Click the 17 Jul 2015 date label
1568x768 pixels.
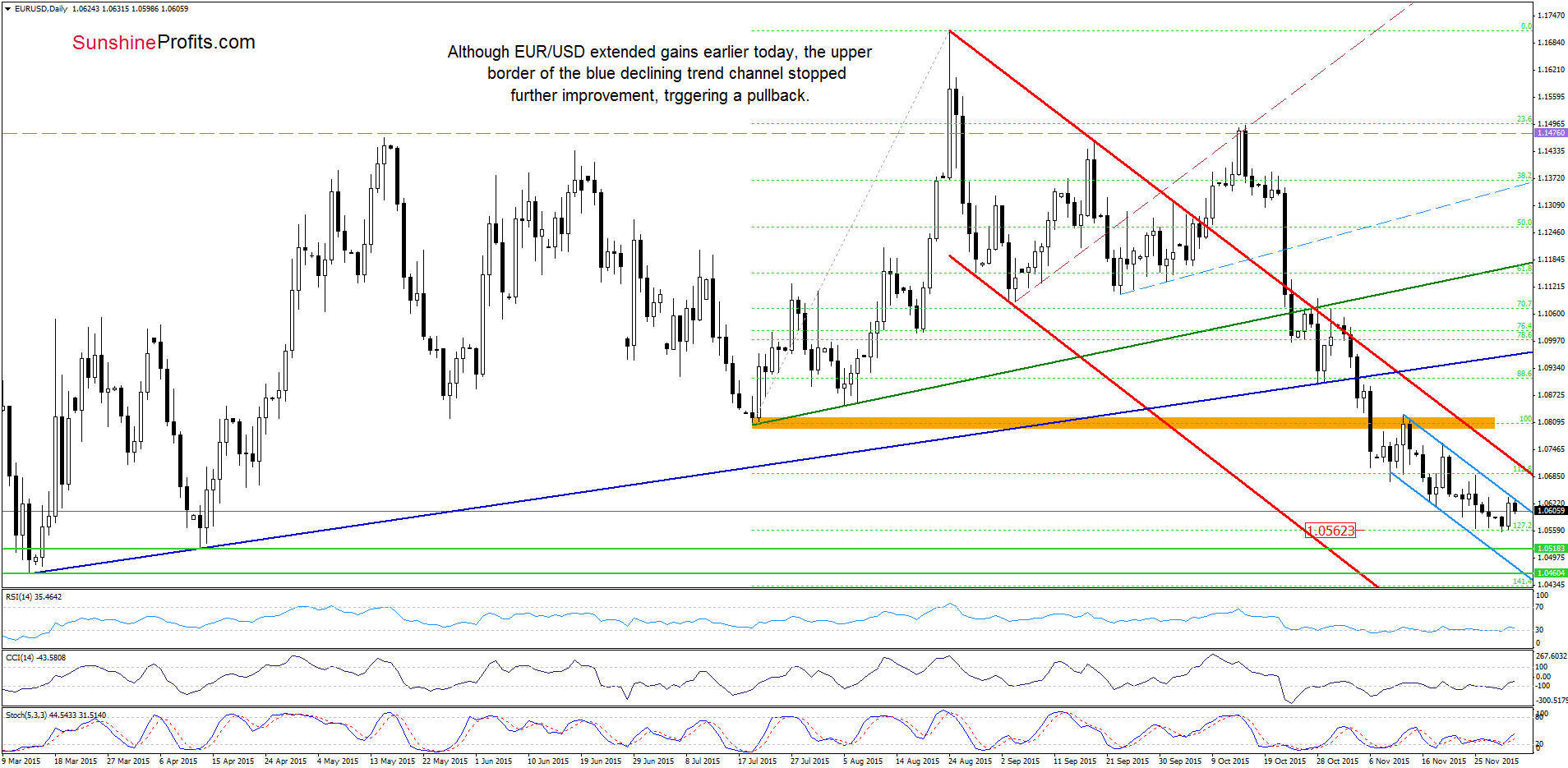pos(757,761)
